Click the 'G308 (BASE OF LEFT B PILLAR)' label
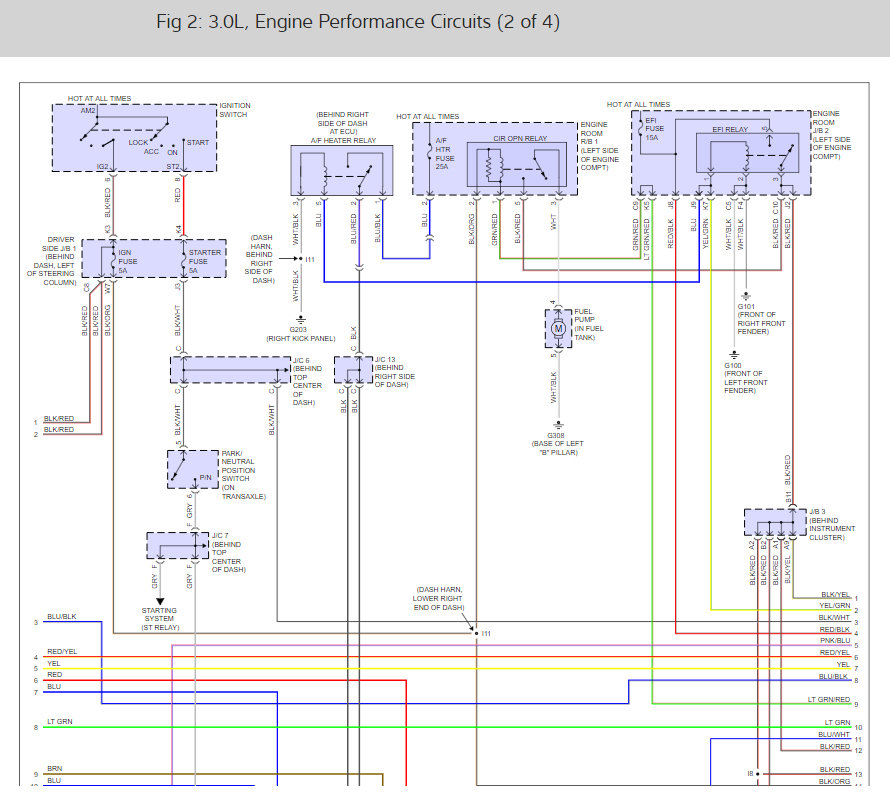This screenshot has width=890, height=810. coord(557,444)
